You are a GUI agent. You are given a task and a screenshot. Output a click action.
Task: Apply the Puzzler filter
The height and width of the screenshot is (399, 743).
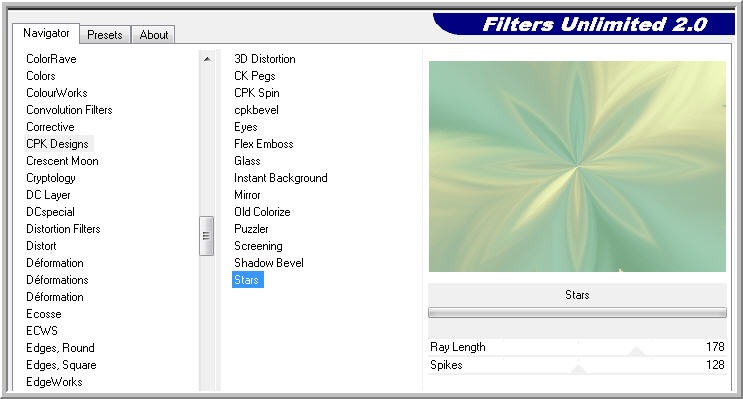click(251, 229)
